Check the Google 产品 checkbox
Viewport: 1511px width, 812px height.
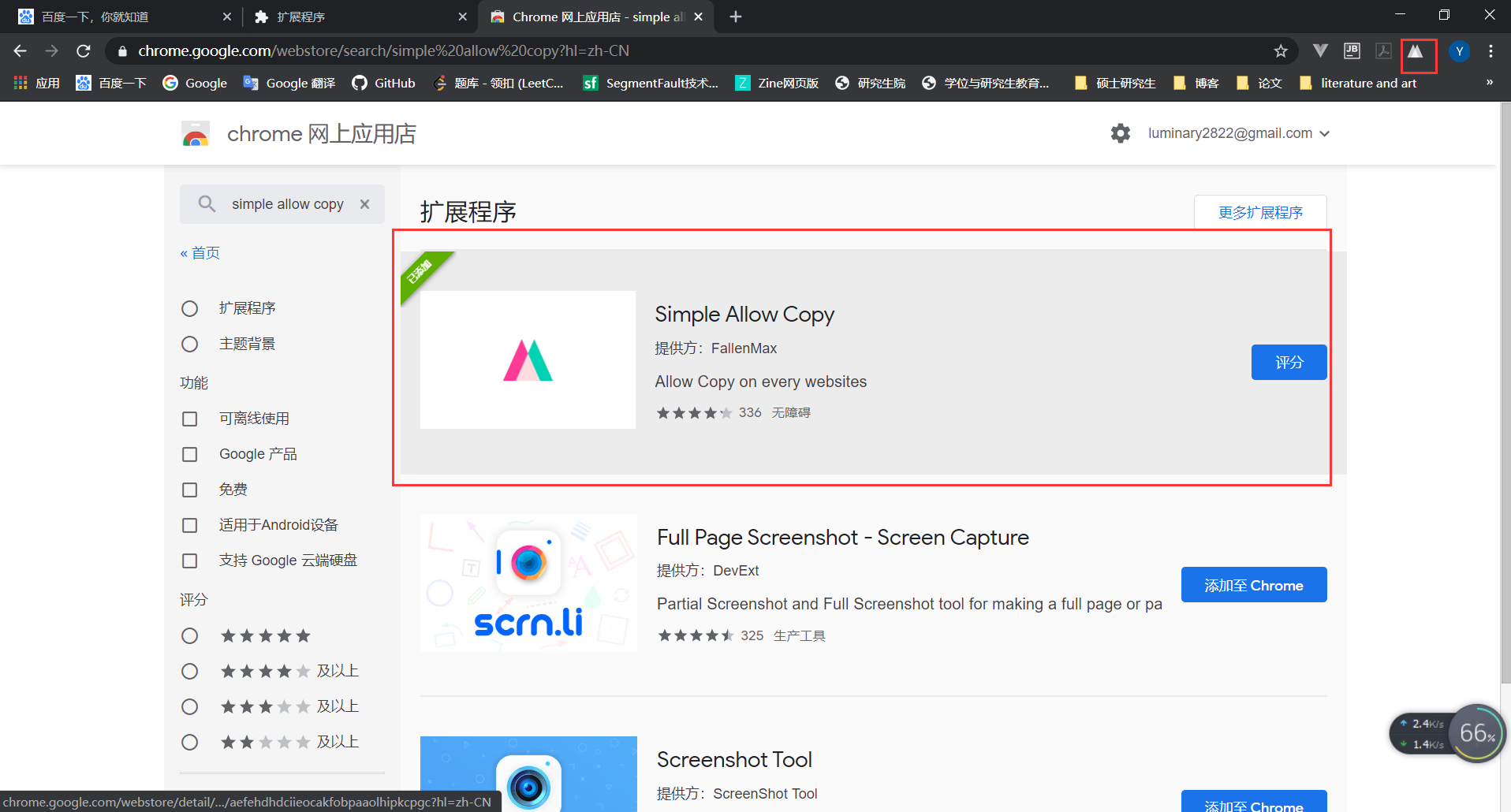[x=189, y=454]
